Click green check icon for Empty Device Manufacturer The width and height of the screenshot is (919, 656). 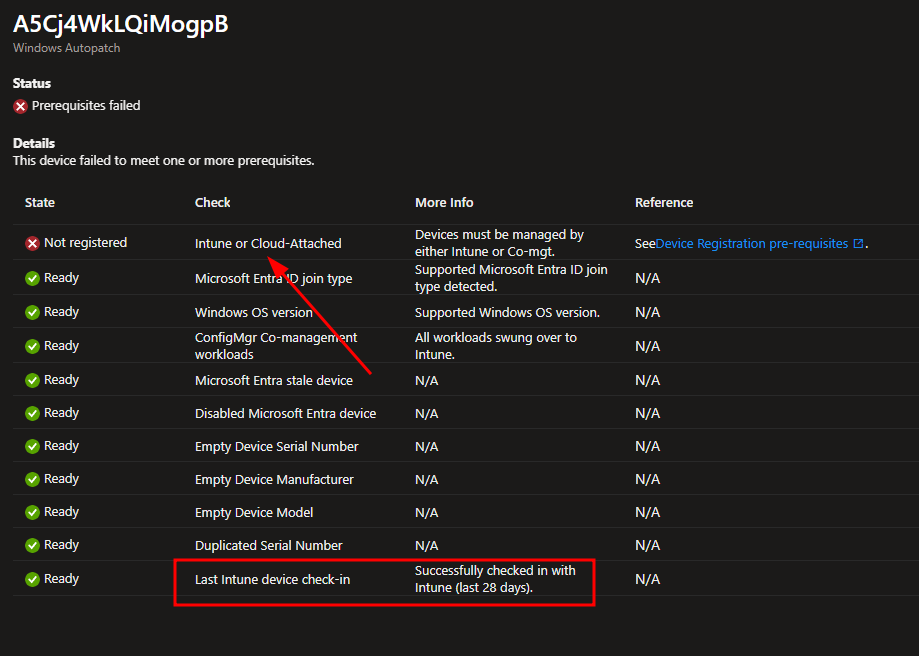(32, 479)
